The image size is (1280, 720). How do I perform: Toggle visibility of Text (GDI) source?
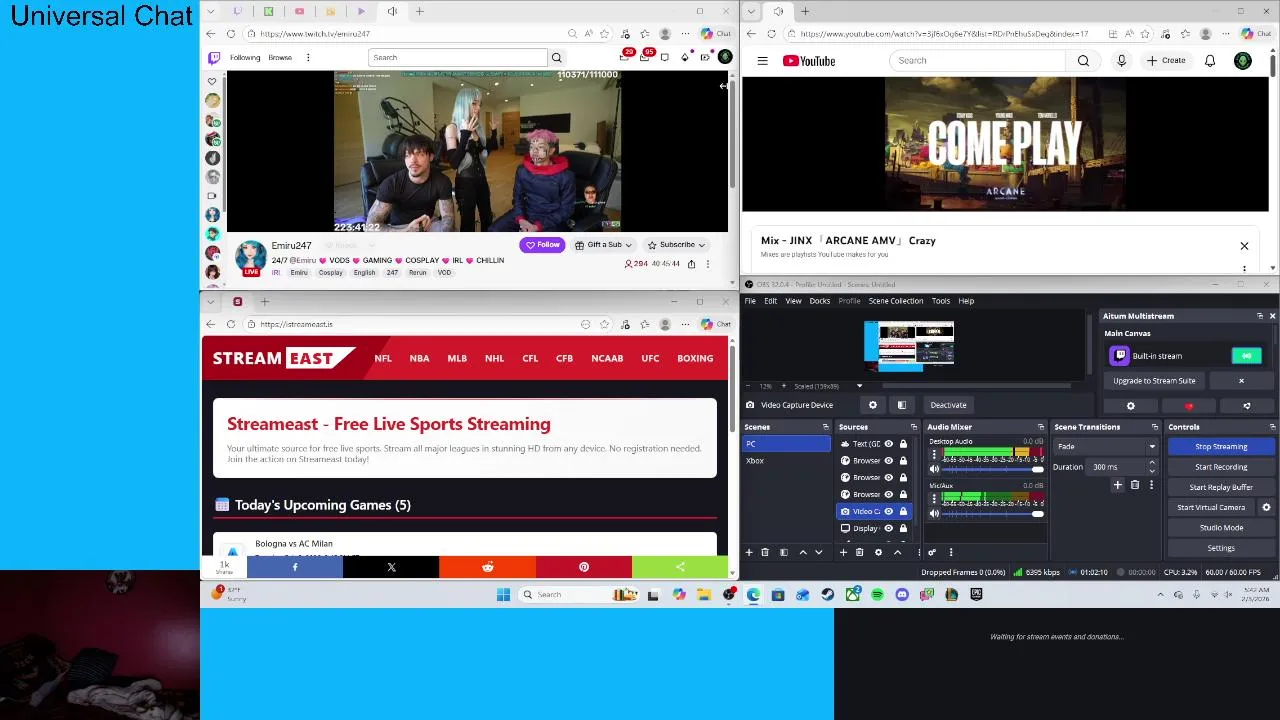coord(888,444)
